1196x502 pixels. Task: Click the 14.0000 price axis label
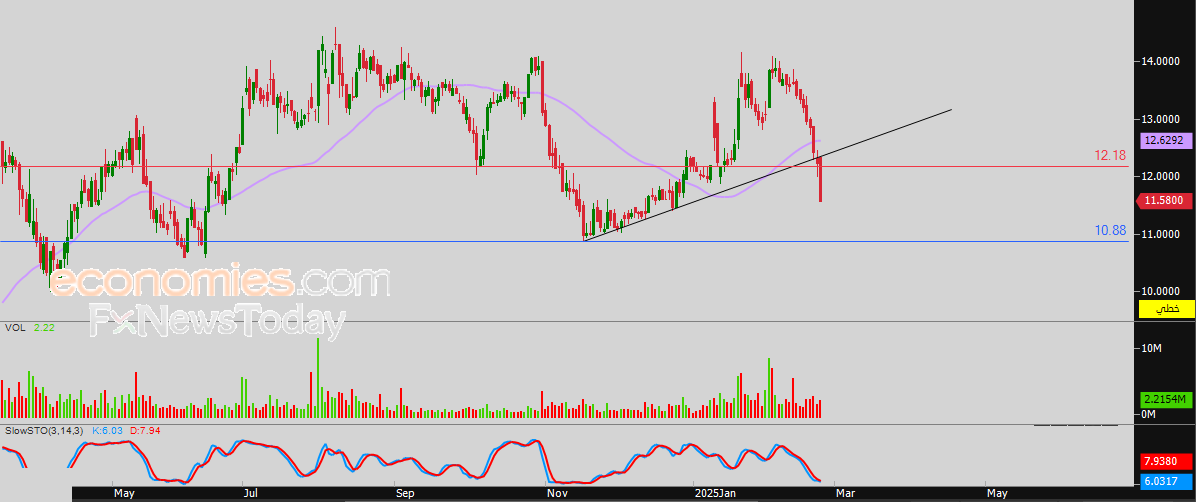tap(1159, 61)
